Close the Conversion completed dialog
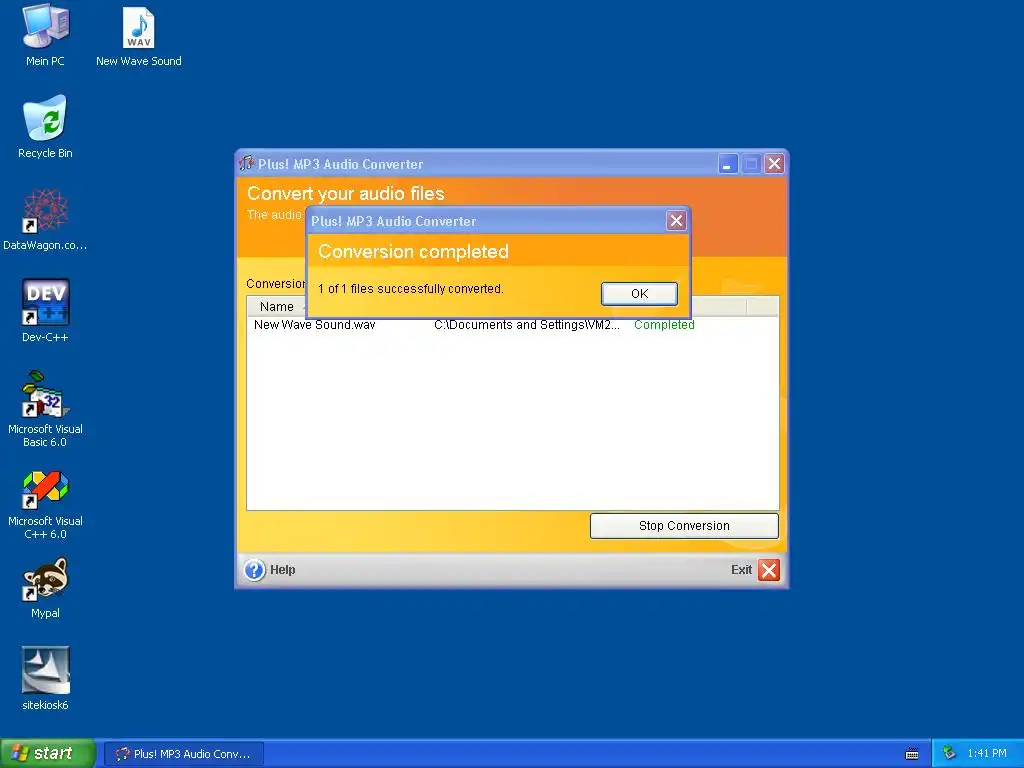The image size is (1024, 768). [676, 221]
